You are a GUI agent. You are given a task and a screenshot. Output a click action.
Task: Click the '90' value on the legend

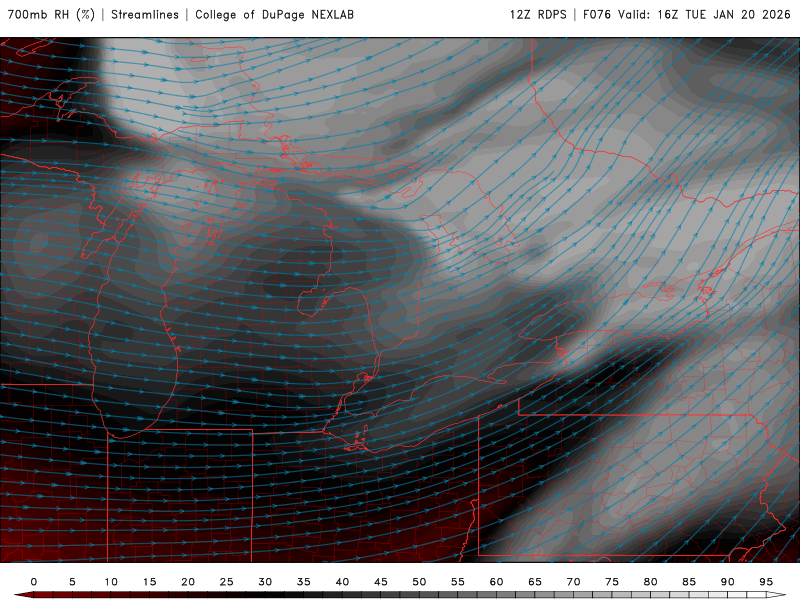point(728,582)
